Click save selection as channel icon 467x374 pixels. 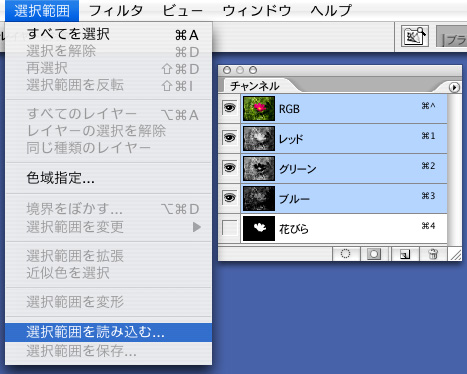(374, 254)
